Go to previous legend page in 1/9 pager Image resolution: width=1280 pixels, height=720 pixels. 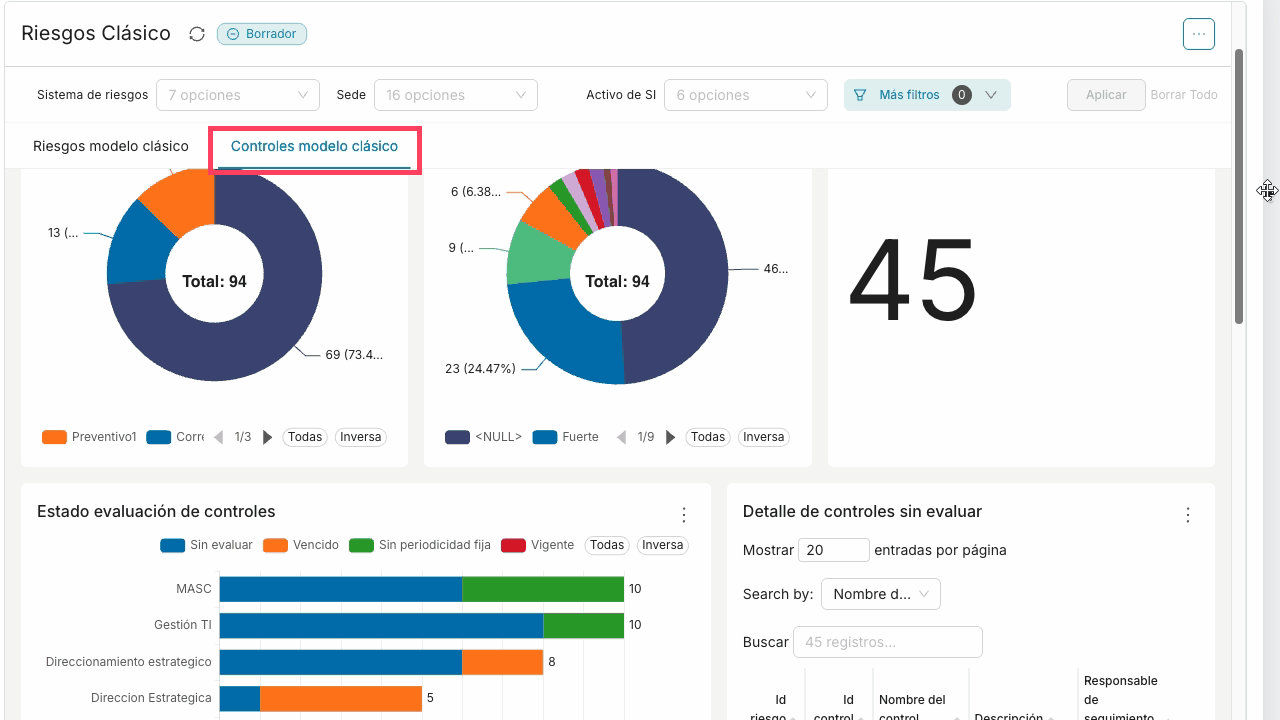621,437
